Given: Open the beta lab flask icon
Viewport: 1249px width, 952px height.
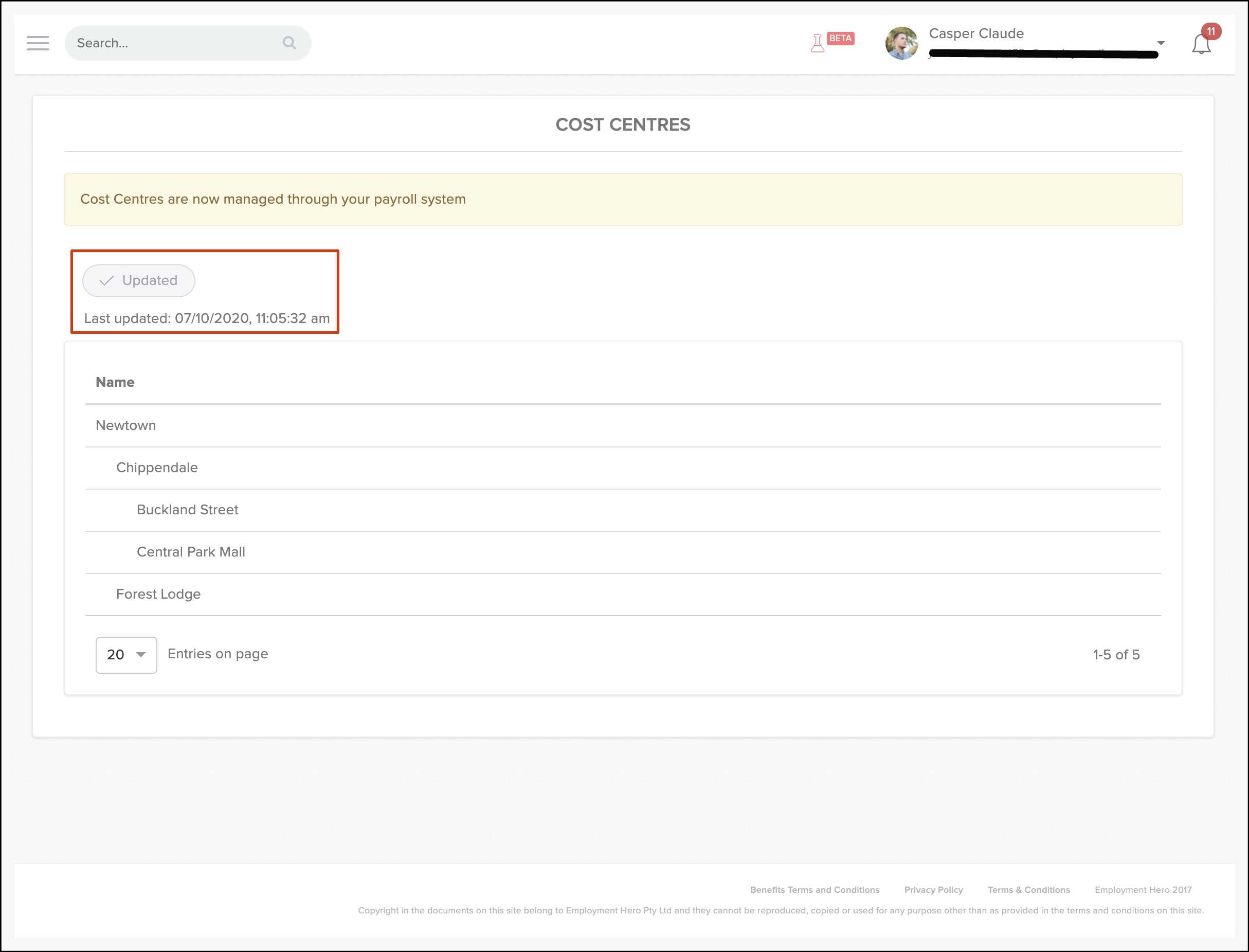Looking at the screenshot, I should click(817, 43).
